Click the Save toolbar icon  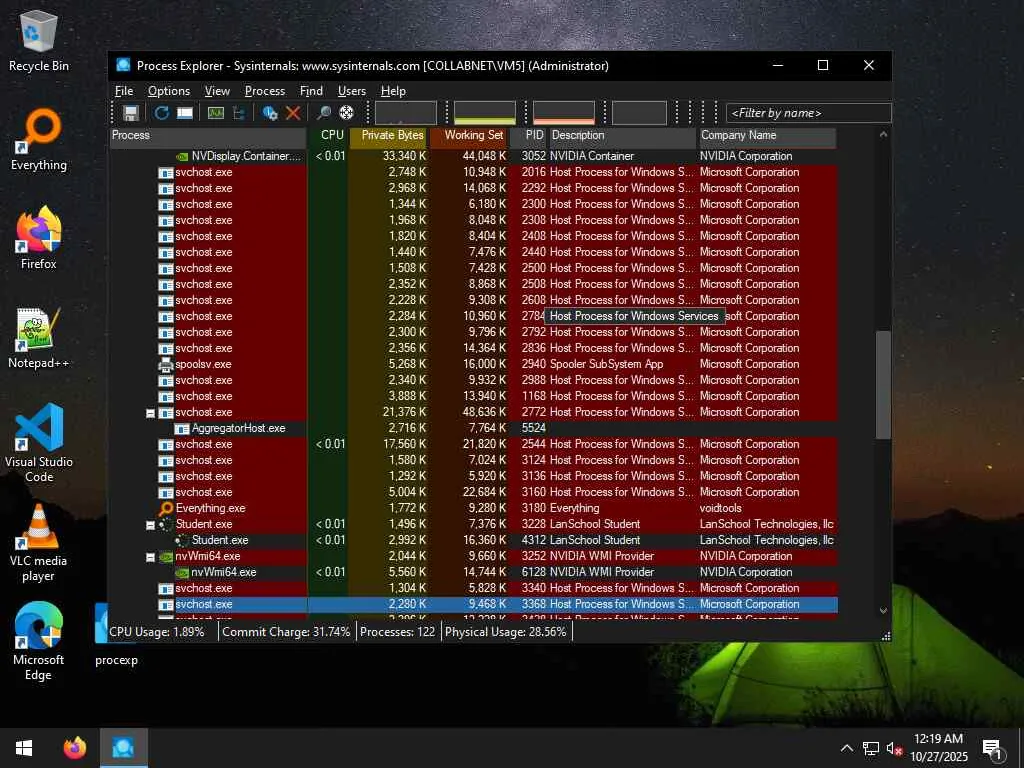pyautogui.click(x=131, y=113)
